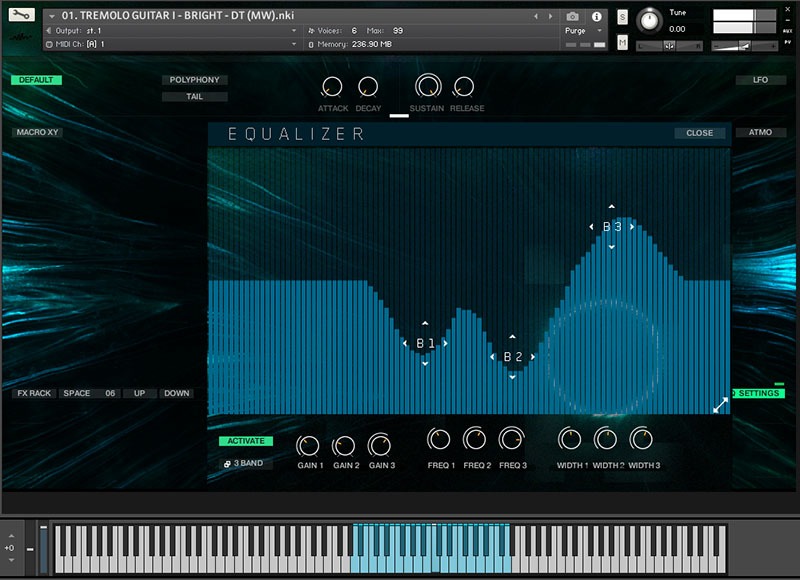Viewport: 800px width, 580px height.
Task: Solo the instrument with the S button
Action: pos(623,18)
